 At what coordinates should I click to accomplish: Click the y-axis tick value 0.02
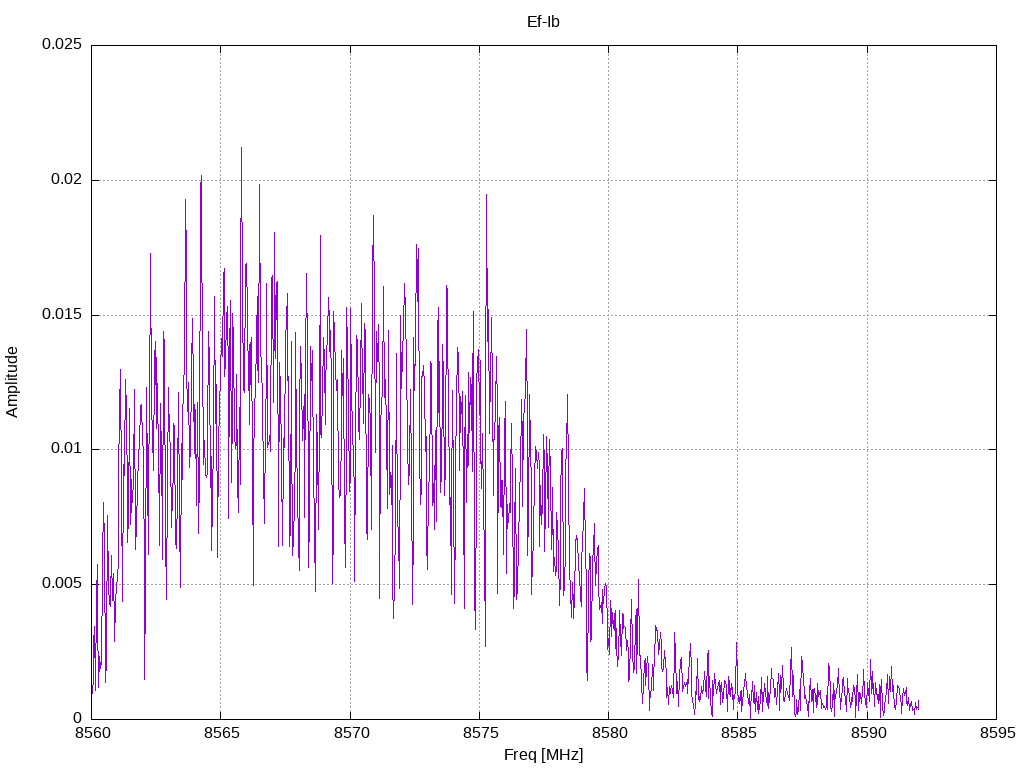click(67, 179)
